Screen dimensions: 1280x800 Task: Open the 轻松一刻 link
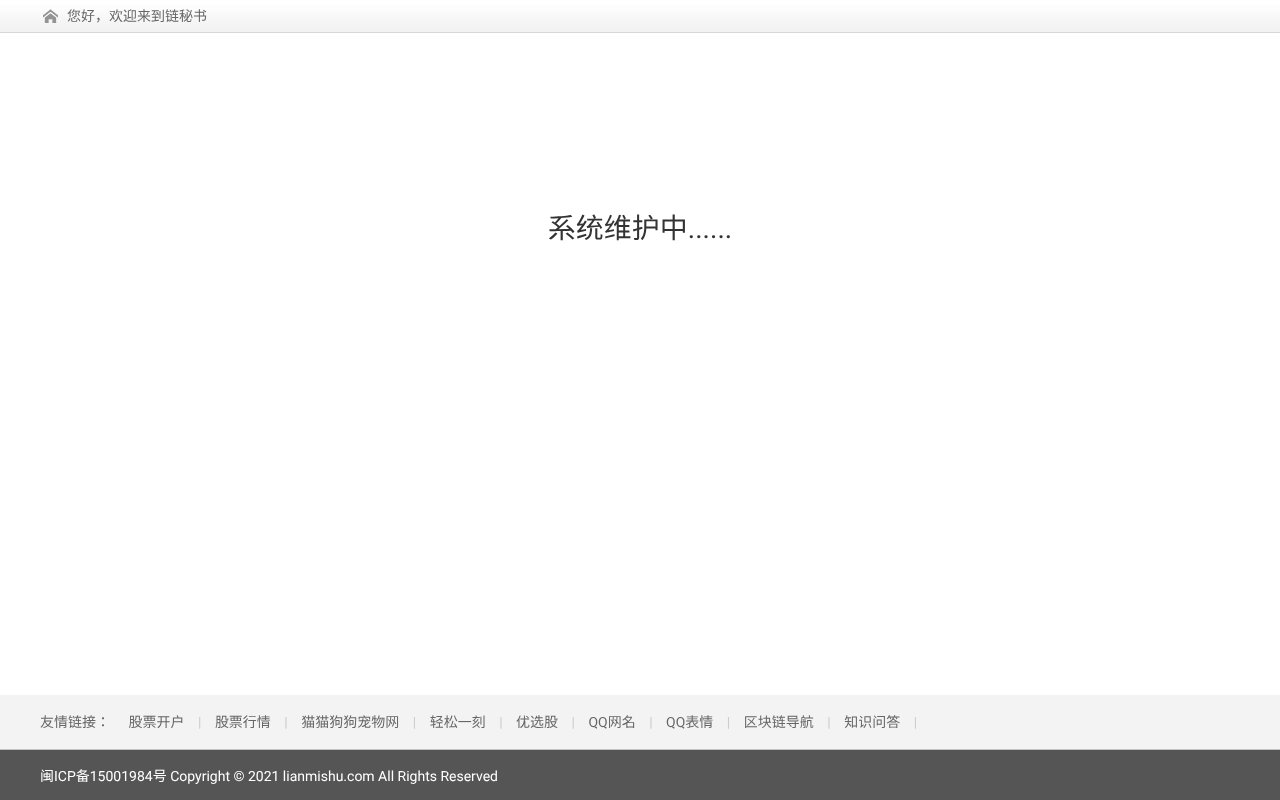coord(457,722)
